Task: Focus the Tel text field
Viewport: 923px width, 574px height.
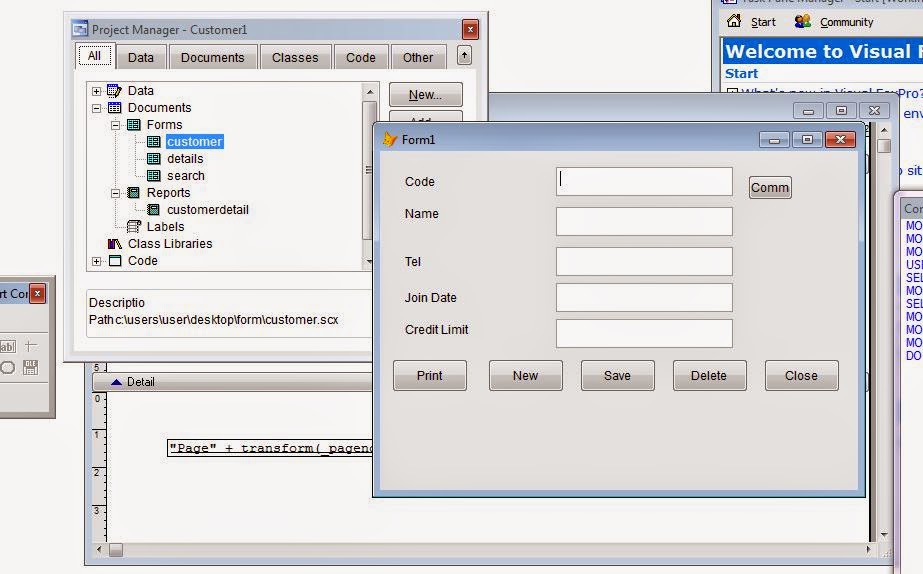Action: click(x=644, y=261)
